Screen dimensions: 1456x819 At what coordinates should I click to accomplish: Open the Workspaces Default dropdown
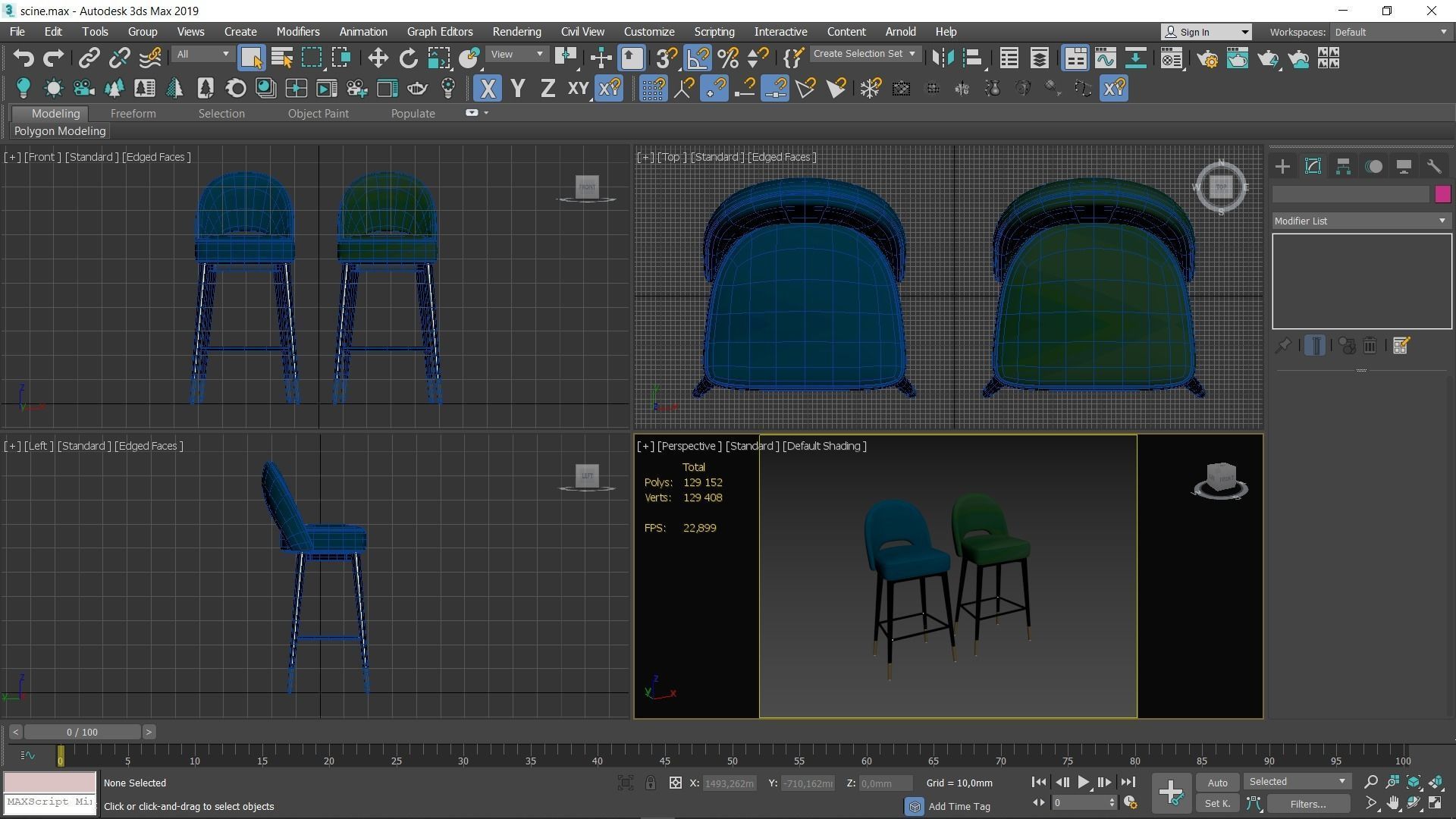point(1391,32)
